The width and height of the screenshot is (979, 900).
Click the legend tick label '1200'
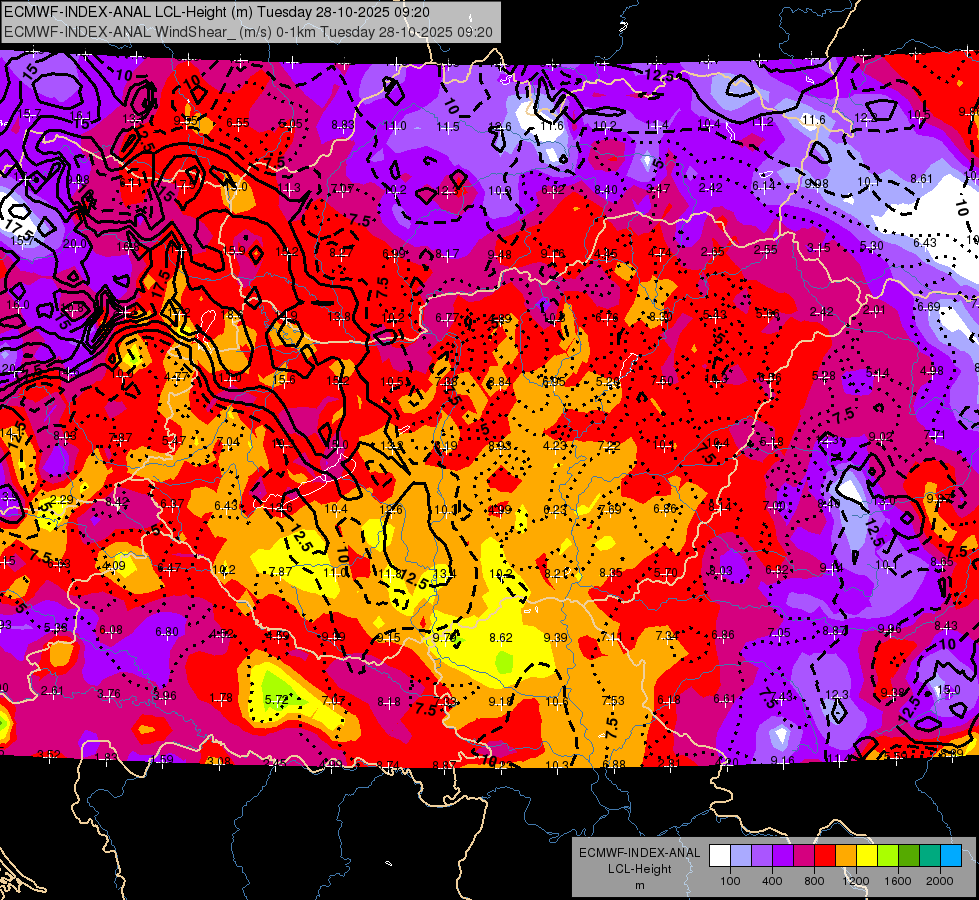855,881
